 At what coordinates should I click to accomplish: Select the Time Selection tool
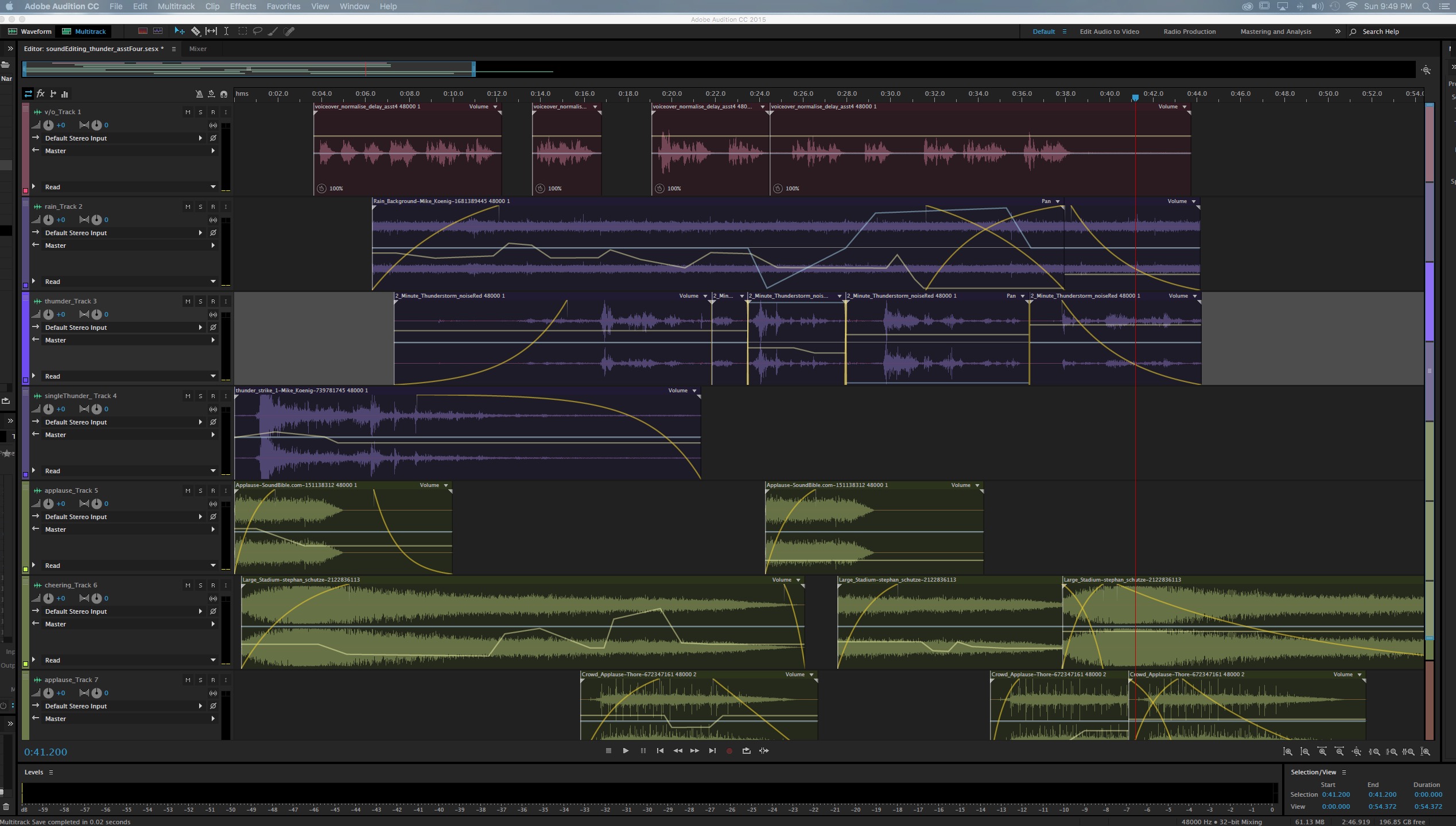[x=227, y=32]
